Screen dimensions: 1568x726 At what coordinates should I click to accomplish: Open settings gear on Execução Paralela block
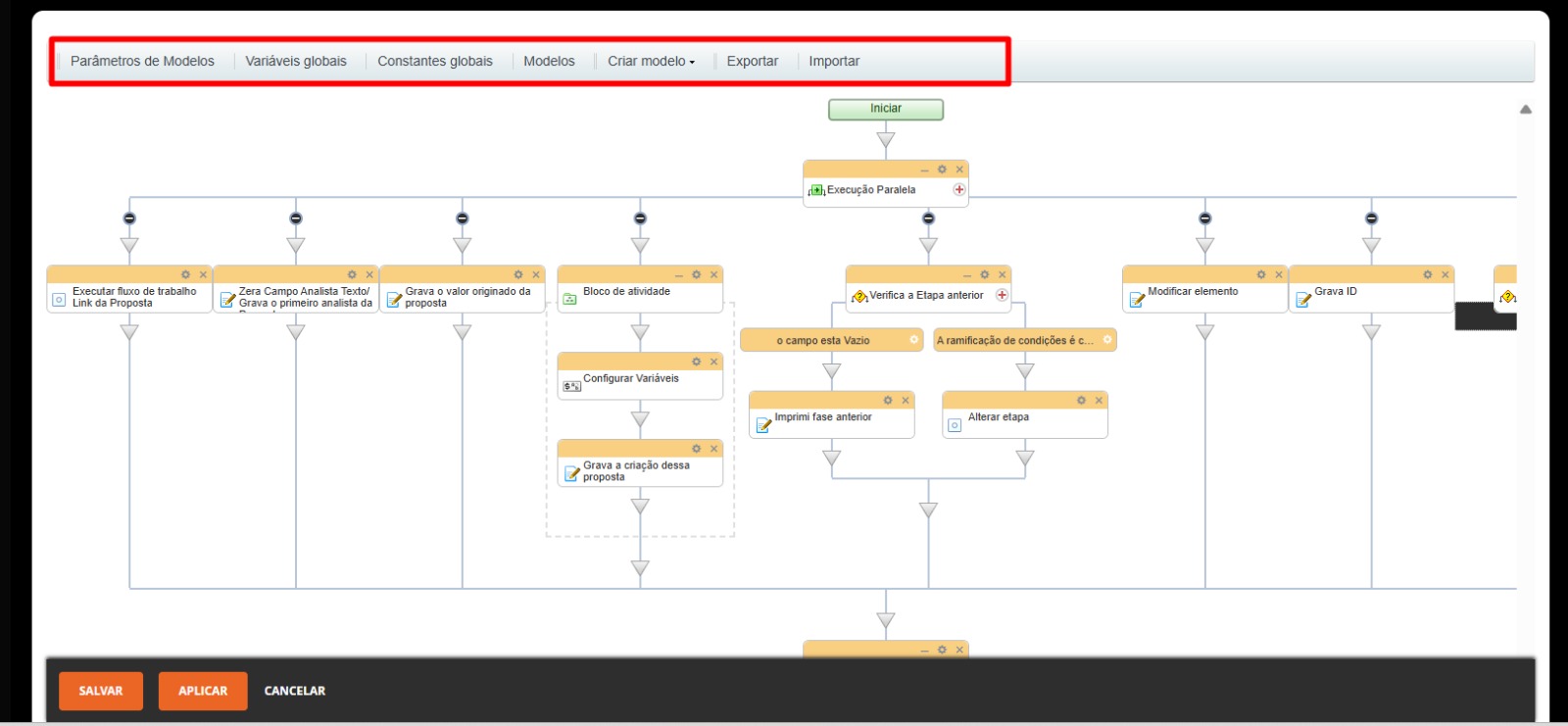point(942,169)
